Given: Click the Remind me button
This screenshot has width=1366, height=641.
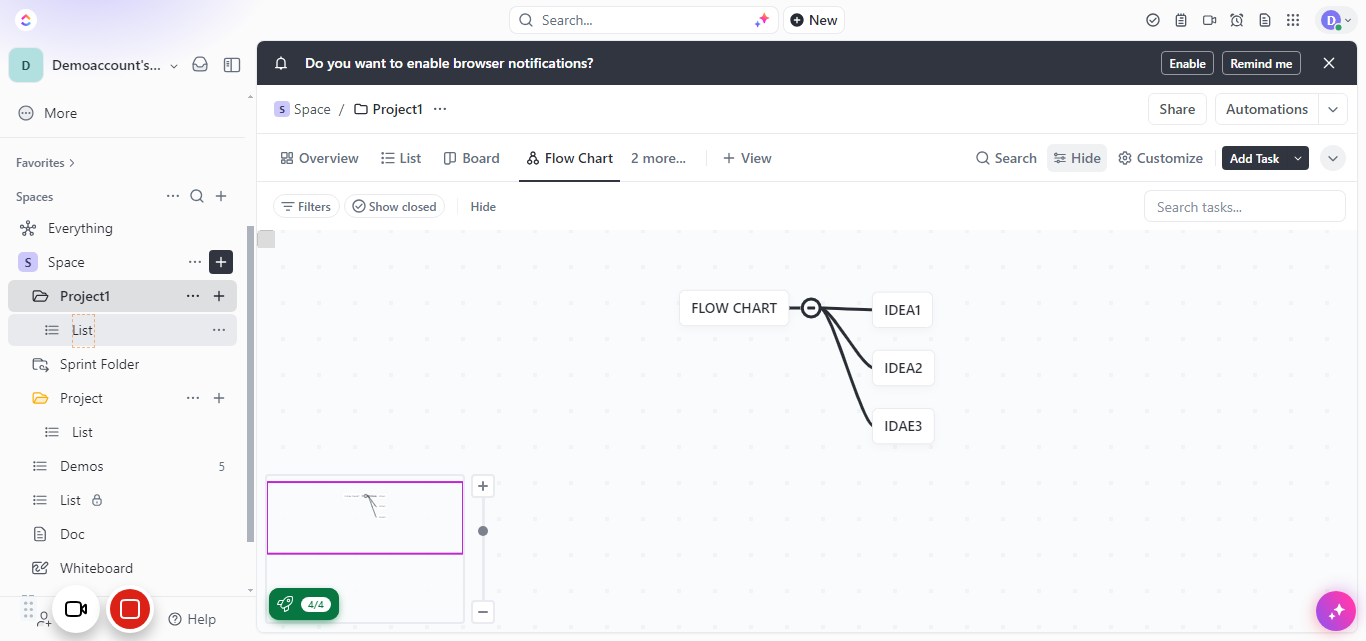Looking at the screenshot, I should [x=1261, y=63].
